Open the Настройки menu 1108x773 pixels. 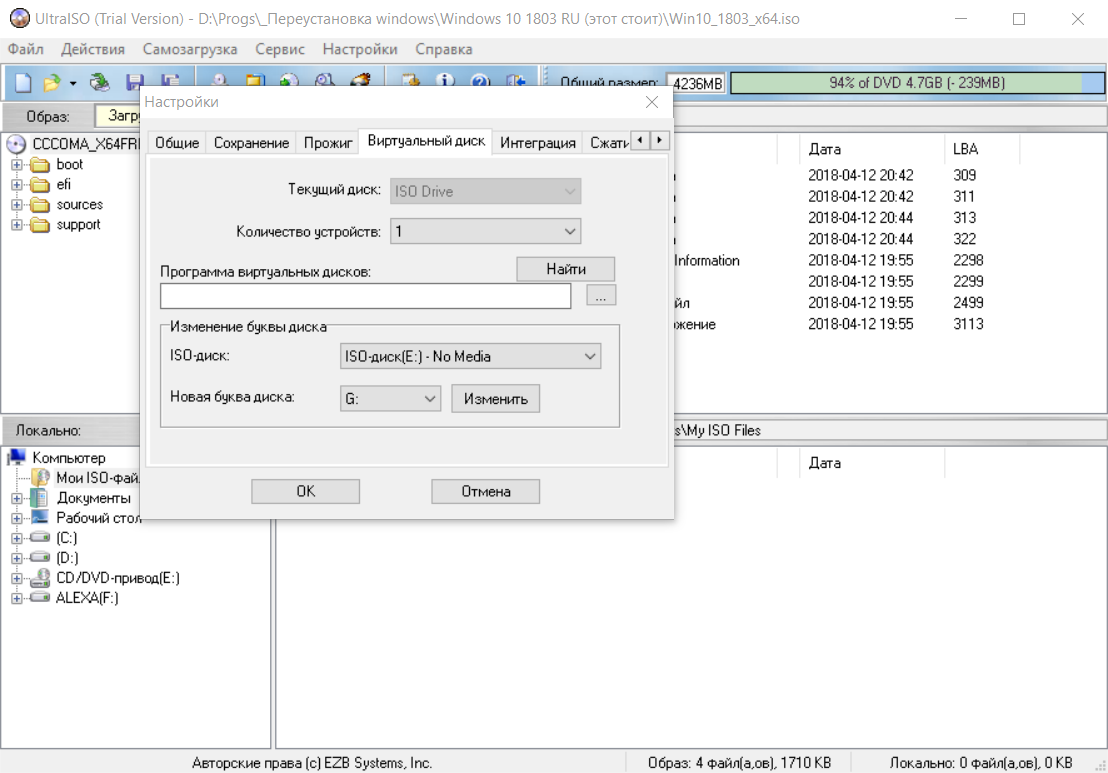point(360,49)
